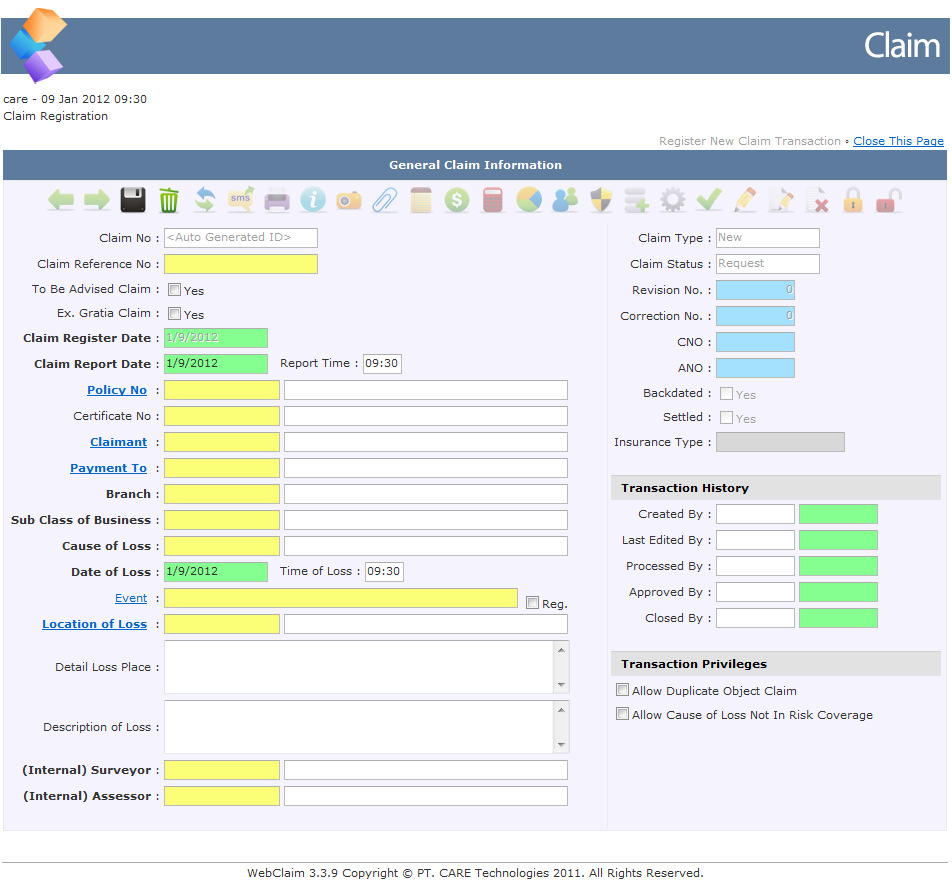Tick the Ex. Gratia Claim checkbox

click(174, 314)
